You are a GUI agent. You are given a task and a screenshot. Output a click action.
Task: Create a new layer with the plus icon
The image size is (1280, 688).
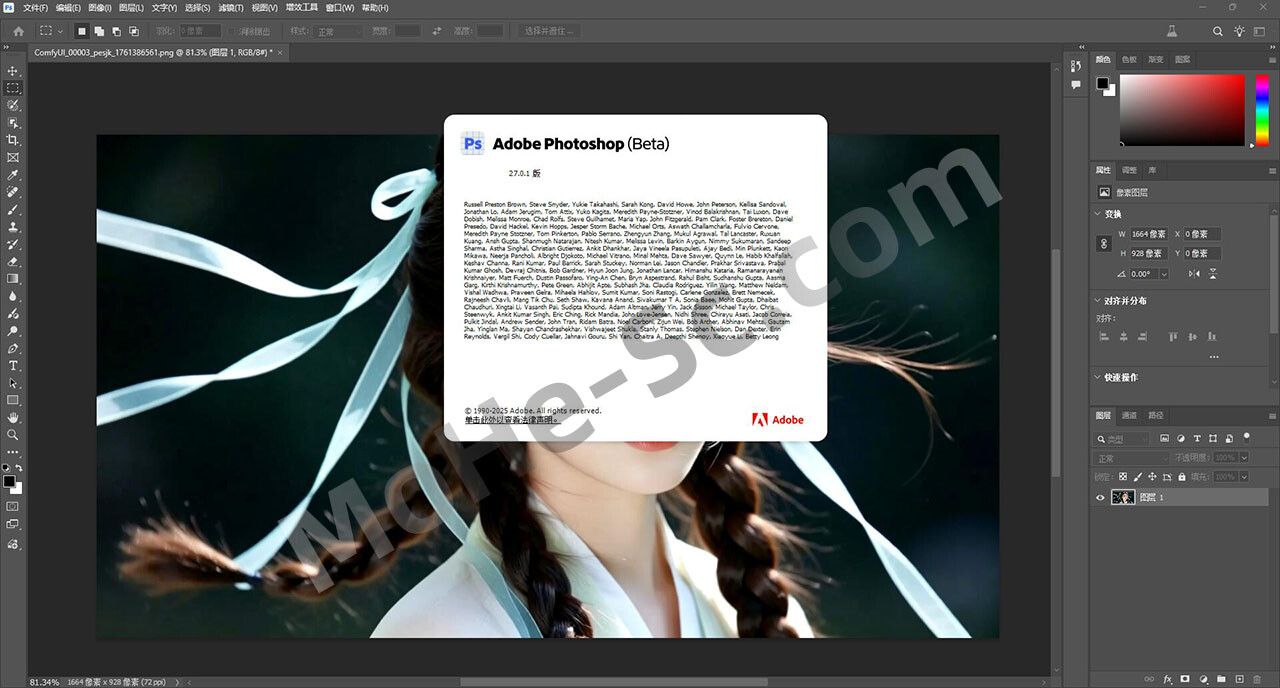point(1239,679)
